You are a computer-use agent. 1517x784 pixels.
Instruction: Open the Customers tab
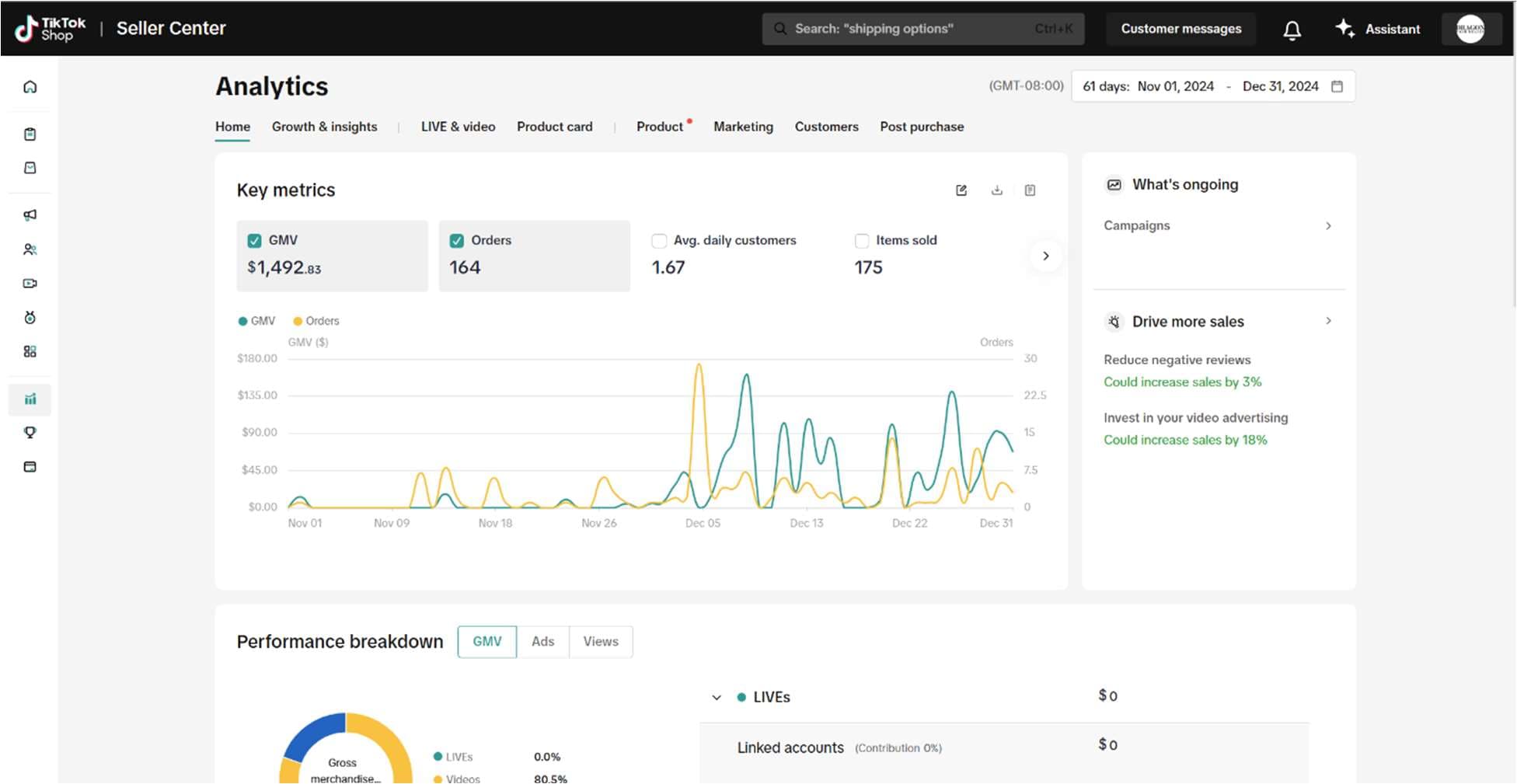[x=826, y=127]
